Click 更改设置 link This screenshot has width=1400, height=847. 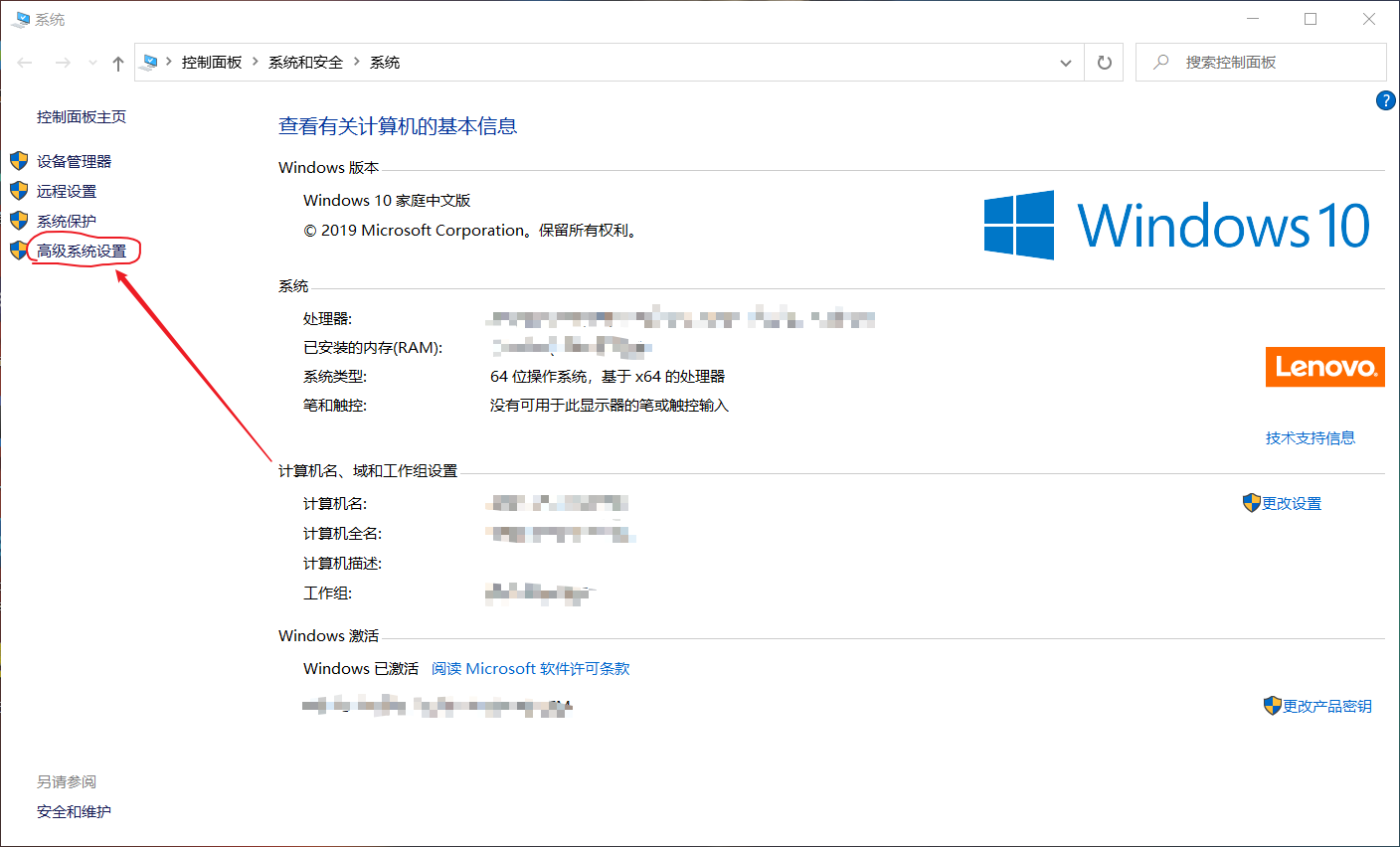[1292, 504]
